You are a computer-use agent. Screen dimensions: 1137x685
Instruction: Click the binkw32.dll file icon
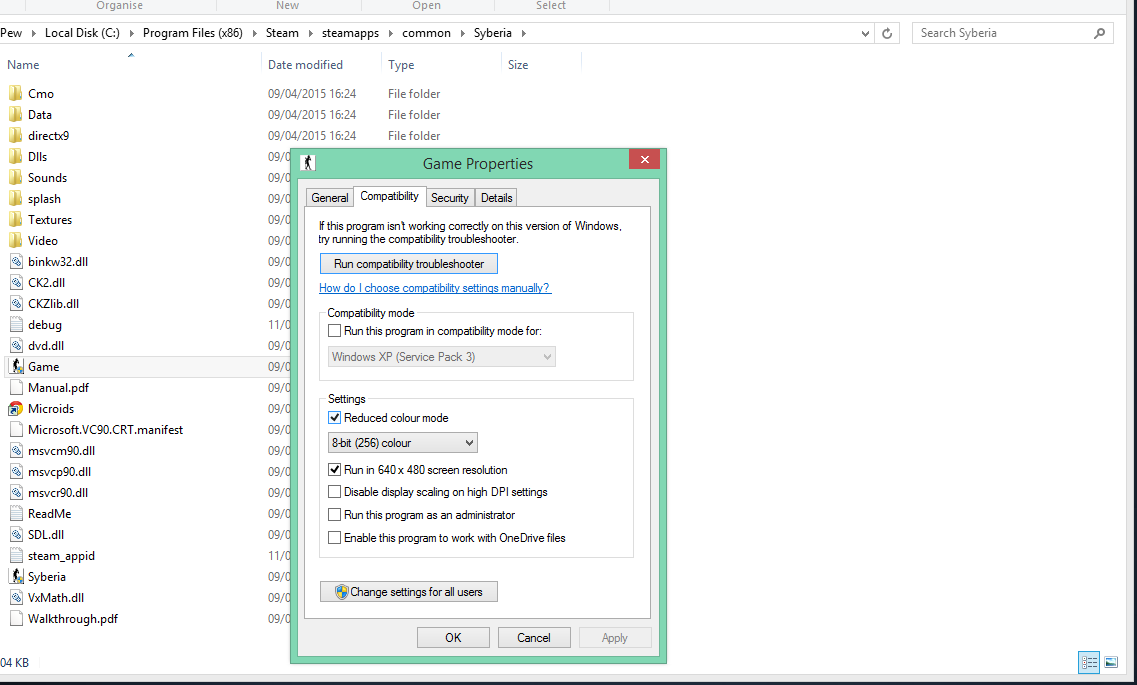click(x=16, y=262)
